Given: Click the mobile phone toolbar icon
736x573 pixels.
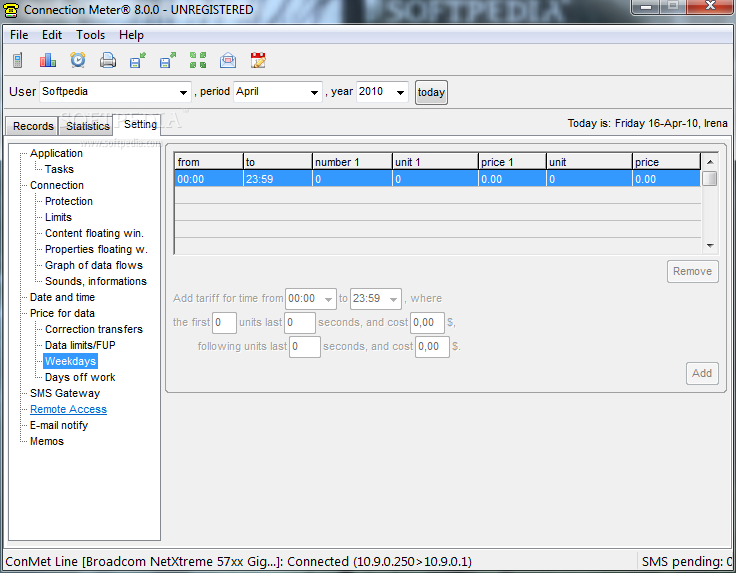Looking at the screenshot, I should [x=18, y=60].
